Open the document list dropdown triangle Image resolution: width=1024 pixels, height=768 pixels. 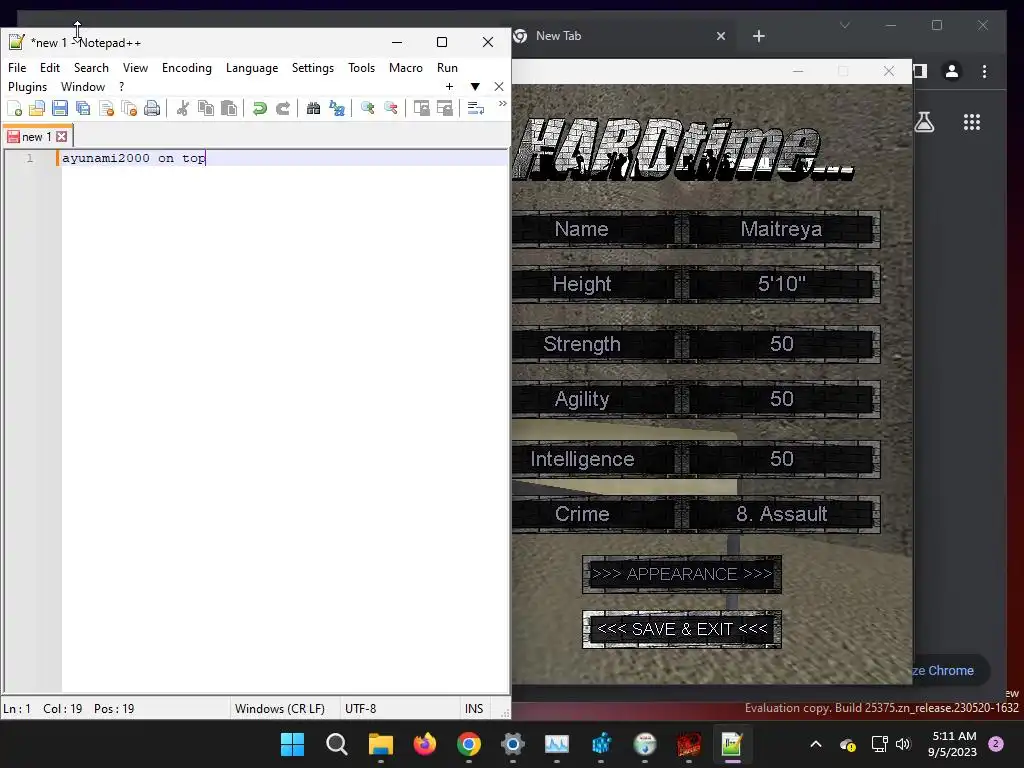click(x=475, y=86)
